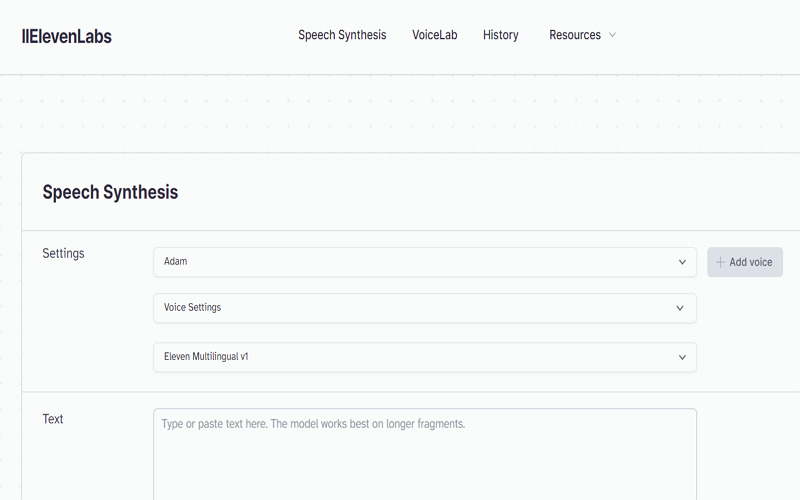
Task: Click the Voice Settings chevron arrow
Action: [680, 308]
